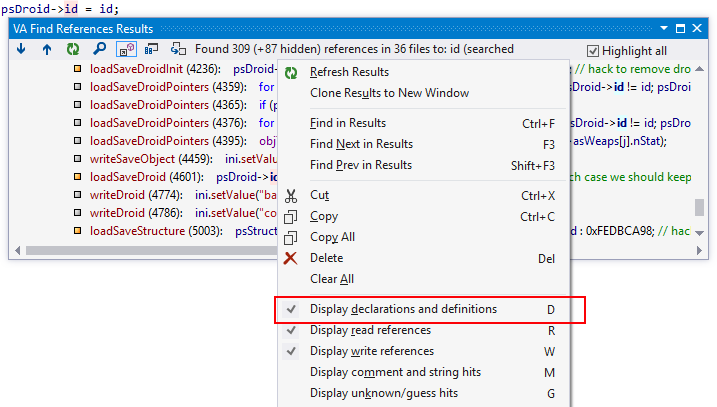Click the scrollbar down arrow in results
The image size is (717, 407).
click(699, 233)
